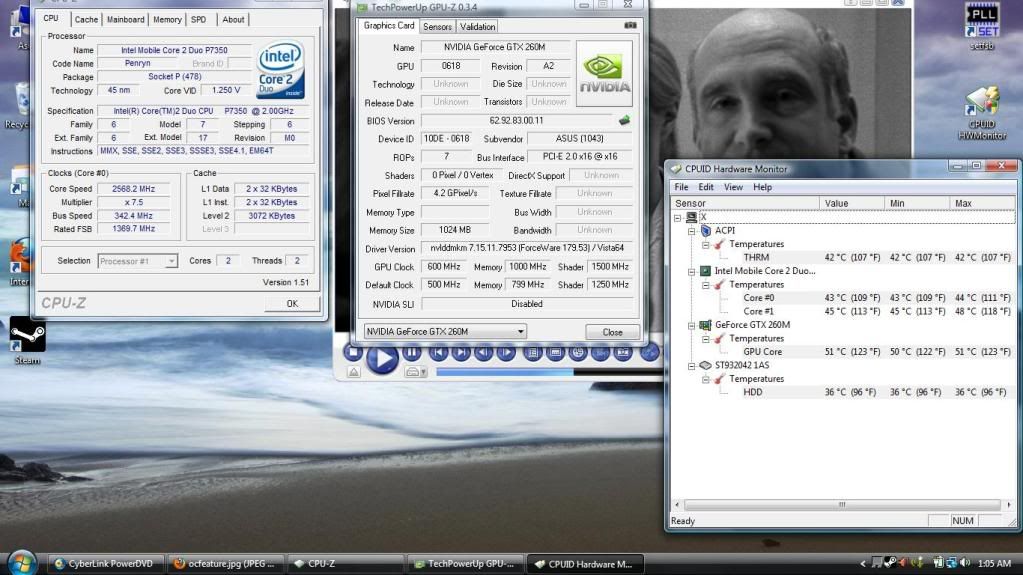Click the root computer icon in Hardware Monitor
This screenshot has width=1023, height=575.
tap(692, 217)
